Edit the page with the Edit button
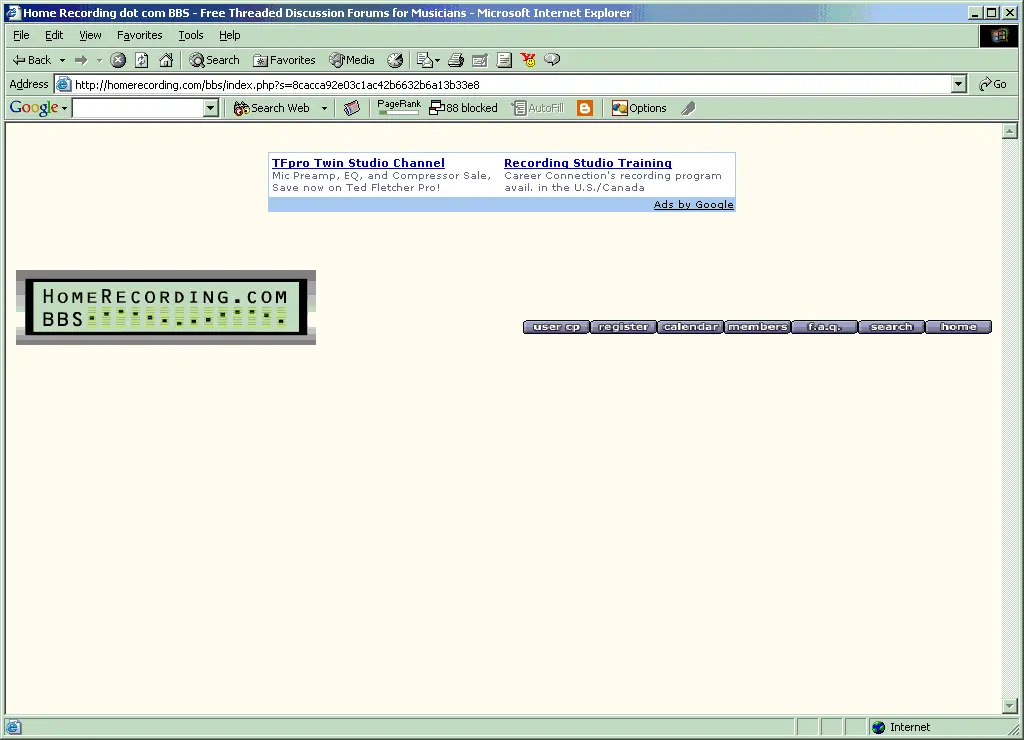The height and width of the screenshot is (740, 1024). [x=480, y=60]
